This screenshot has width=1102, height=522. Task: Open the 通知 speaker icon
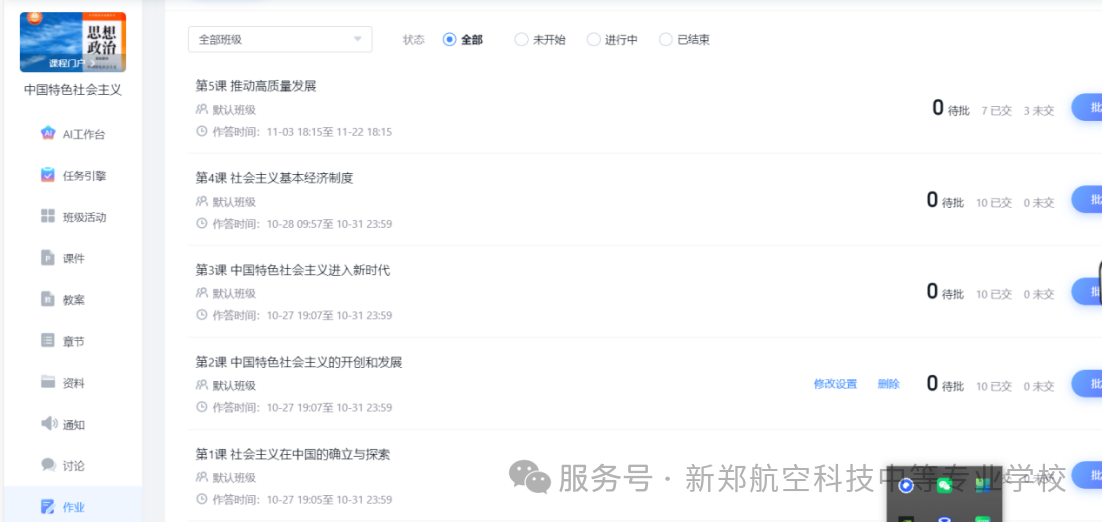click(48, 424)
